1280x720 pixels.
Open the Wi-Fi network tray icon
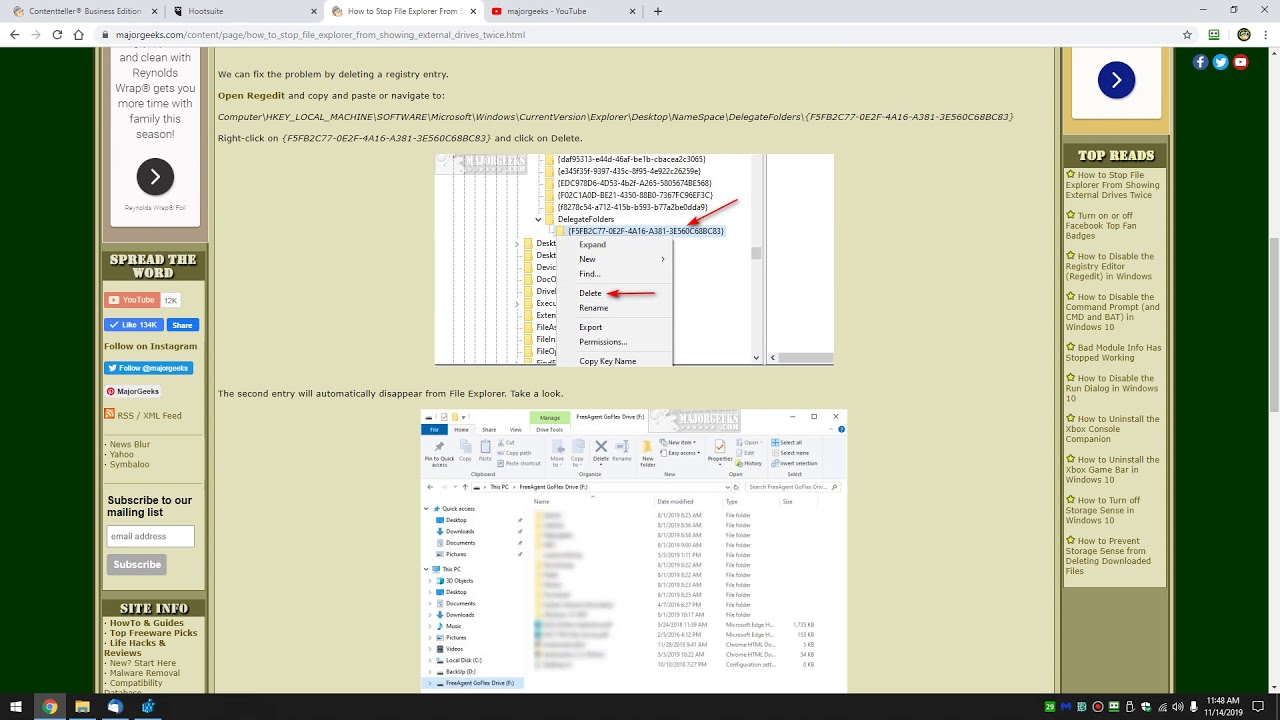[1163, 707]
